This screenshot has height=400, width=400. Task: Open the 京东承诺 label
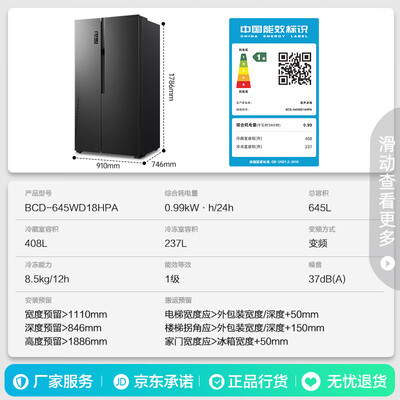[163, 381]
